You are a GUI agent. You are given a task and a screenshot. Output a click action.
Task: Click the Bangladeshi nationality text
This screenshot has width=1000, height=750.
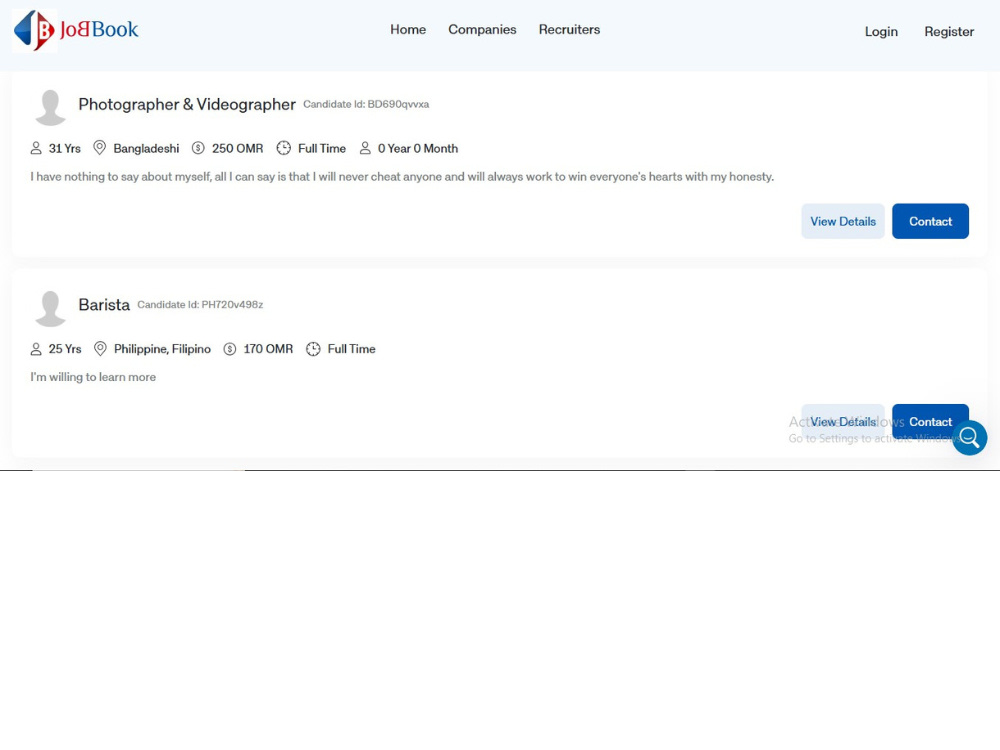tap(146, 149)
